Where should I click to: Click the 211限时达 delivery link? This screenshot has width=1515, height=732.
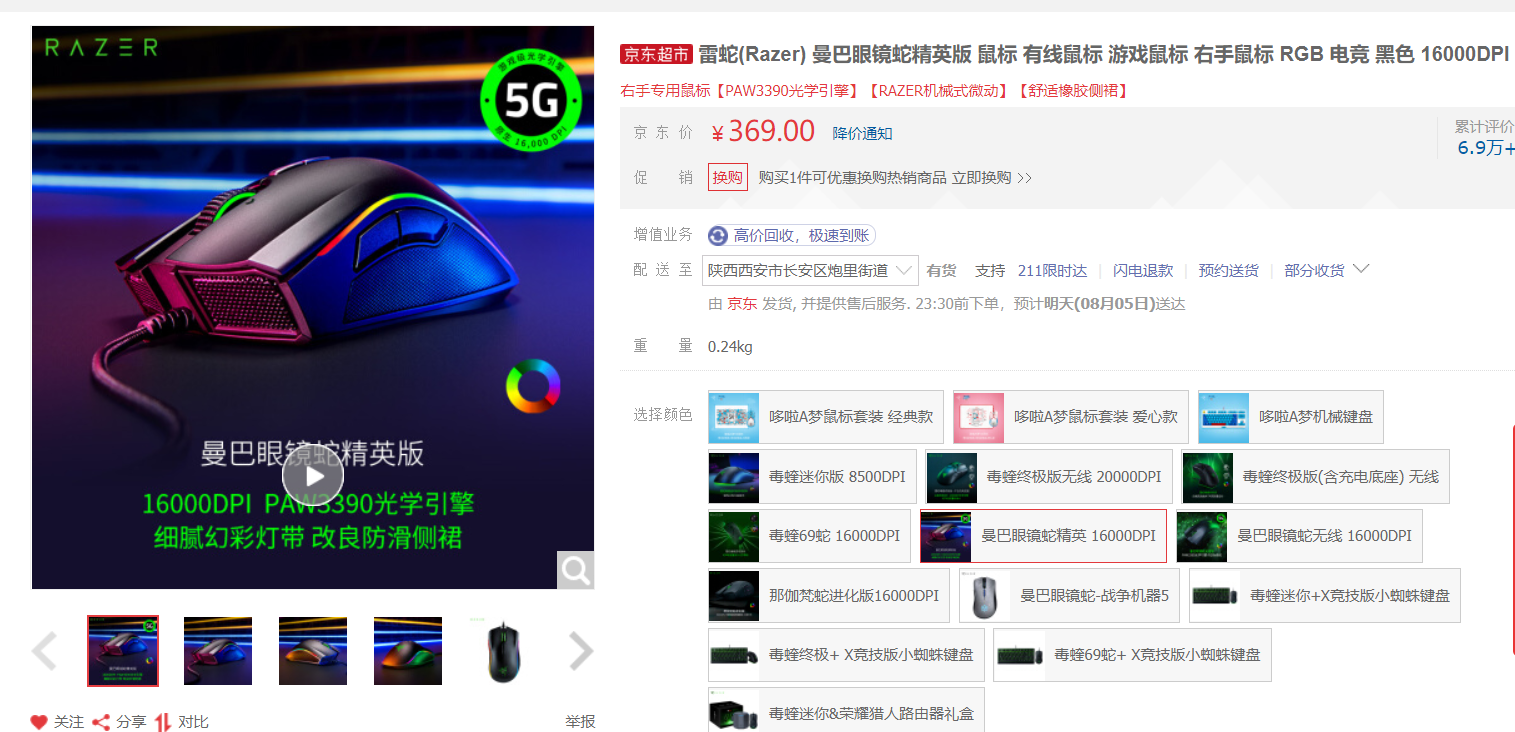1052,270
